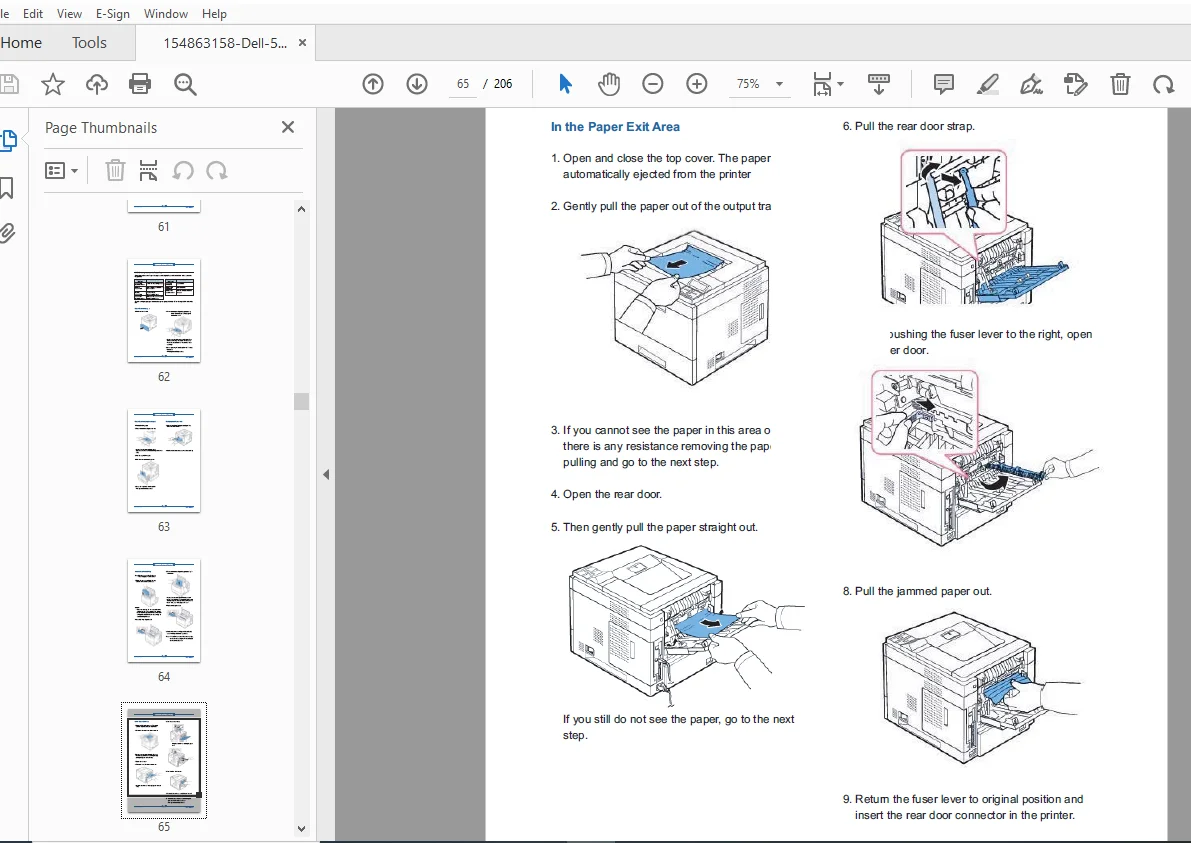Open the Edit menu
This screenshot has width=1191, height=843.
tap(33, 14)
